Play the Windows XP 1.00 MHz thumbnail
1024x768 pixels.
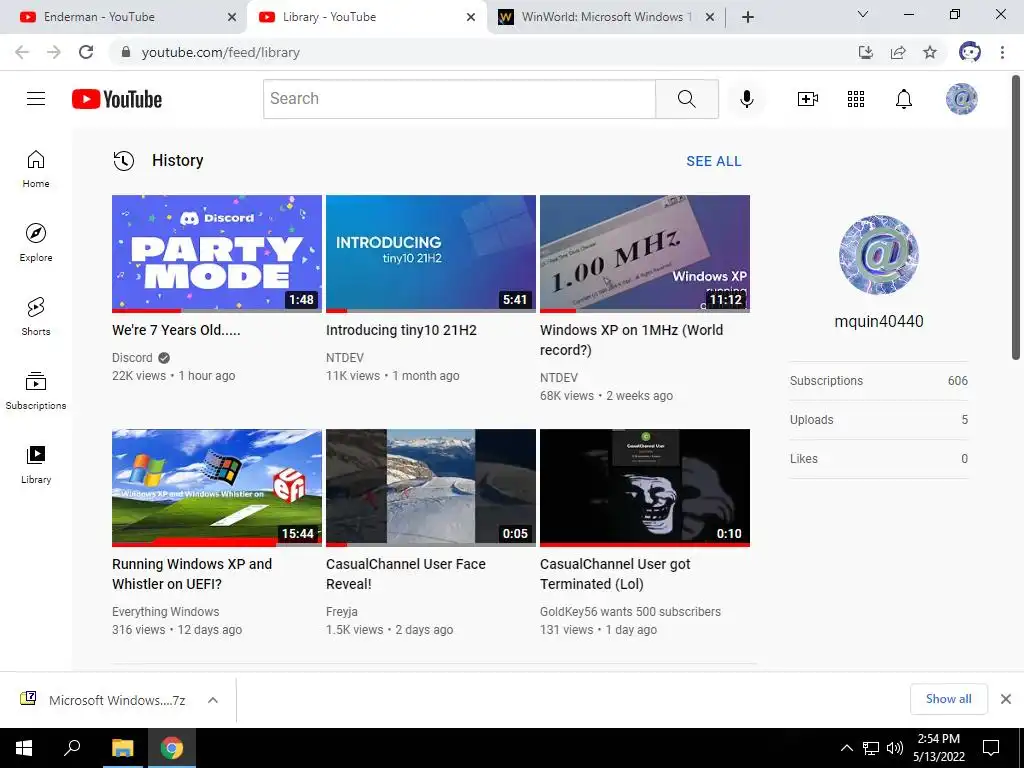[x=645, y=253]
